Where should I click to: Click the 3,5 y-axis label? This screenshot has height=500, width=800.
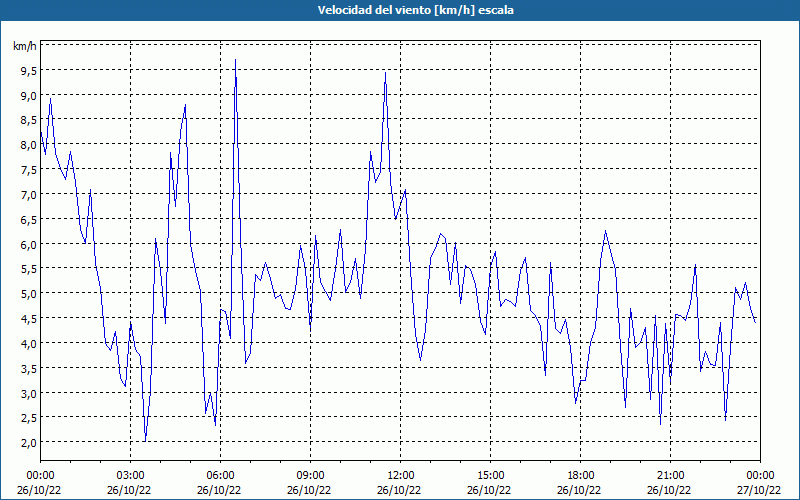(x=28, y=368)
